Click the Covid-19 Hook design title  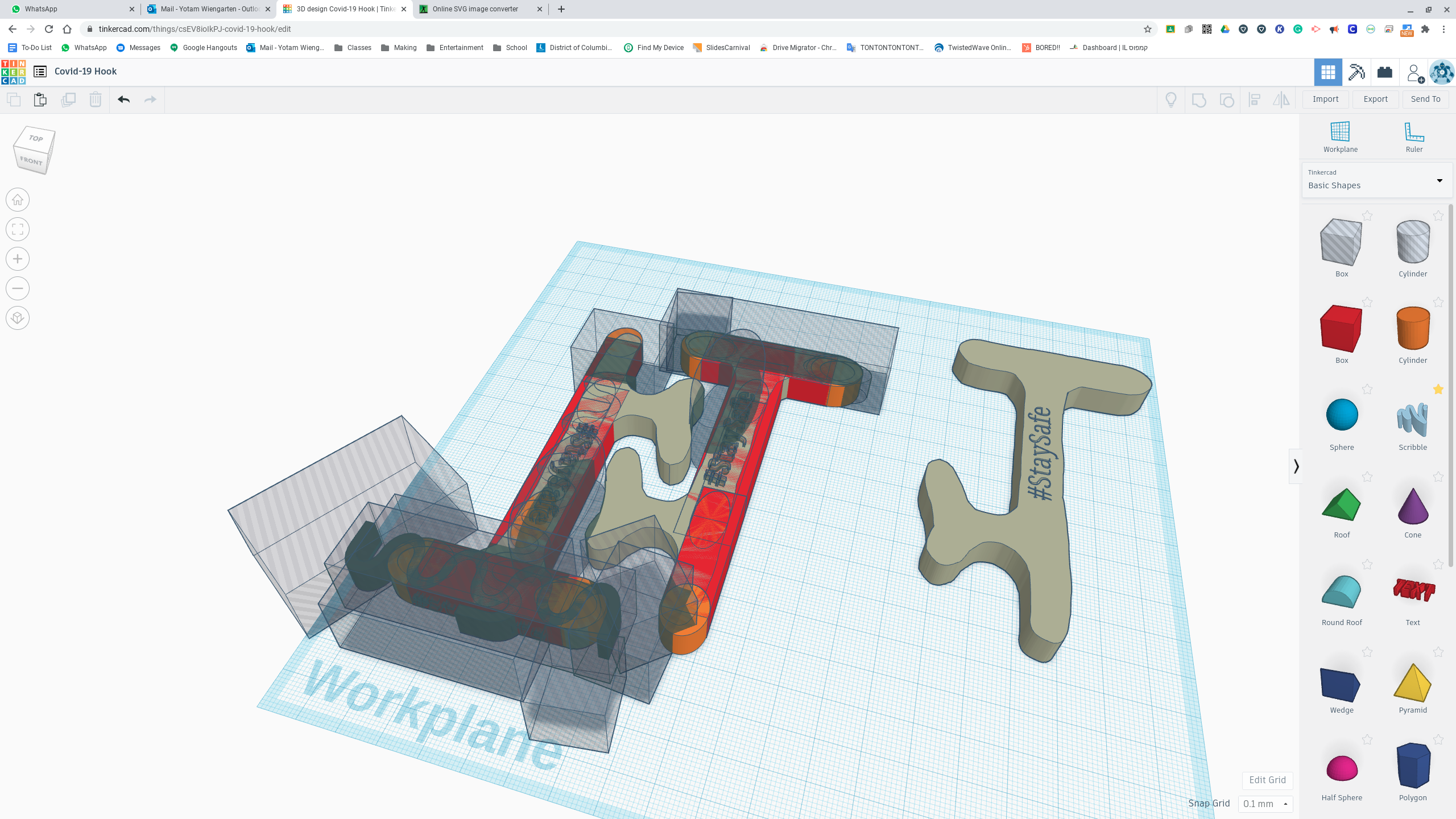[x=85, y=72]
